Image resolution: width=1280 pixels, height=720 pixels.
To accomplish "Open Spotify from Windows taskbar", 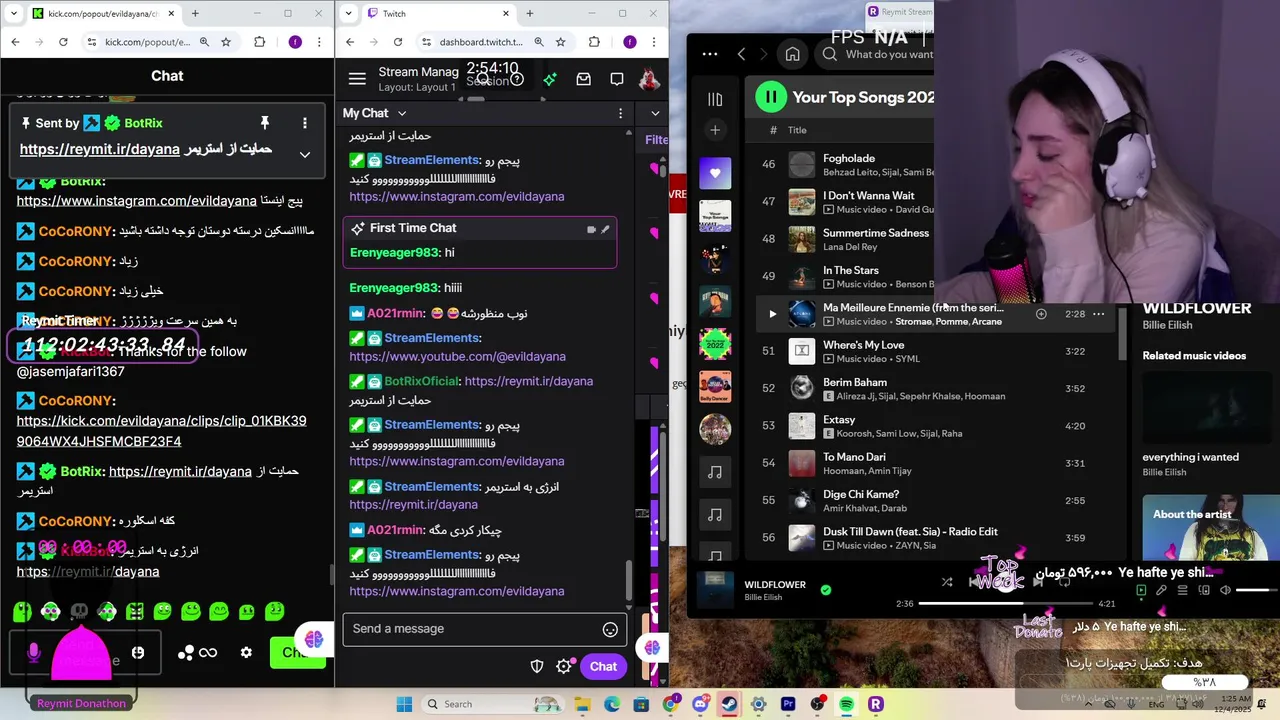I will tap(847, 704).
